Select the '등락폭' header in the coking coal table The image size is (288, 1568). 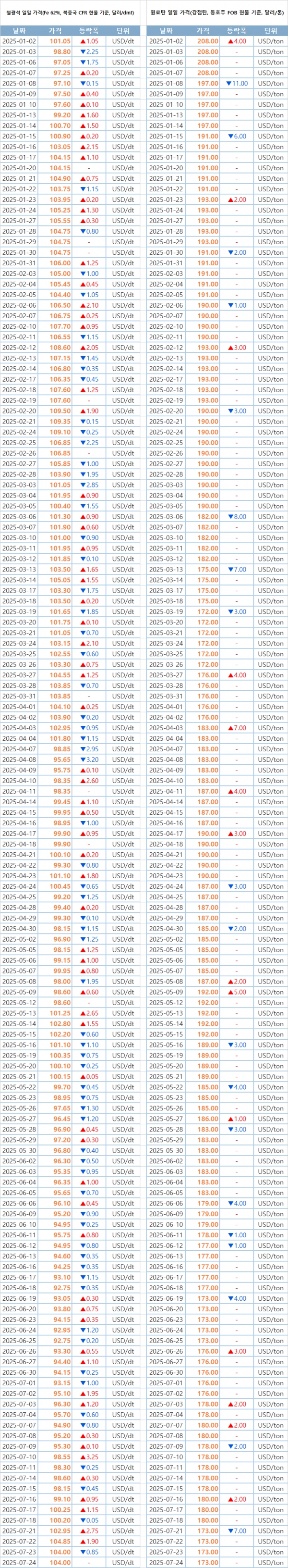[237, 30]
